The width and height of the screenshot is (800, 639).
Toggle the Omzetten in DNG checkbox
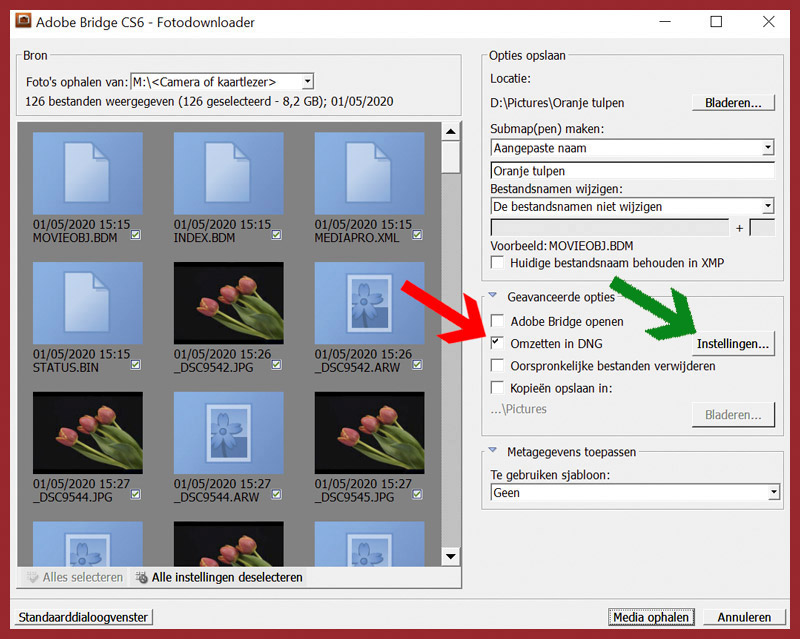(496, 343)
